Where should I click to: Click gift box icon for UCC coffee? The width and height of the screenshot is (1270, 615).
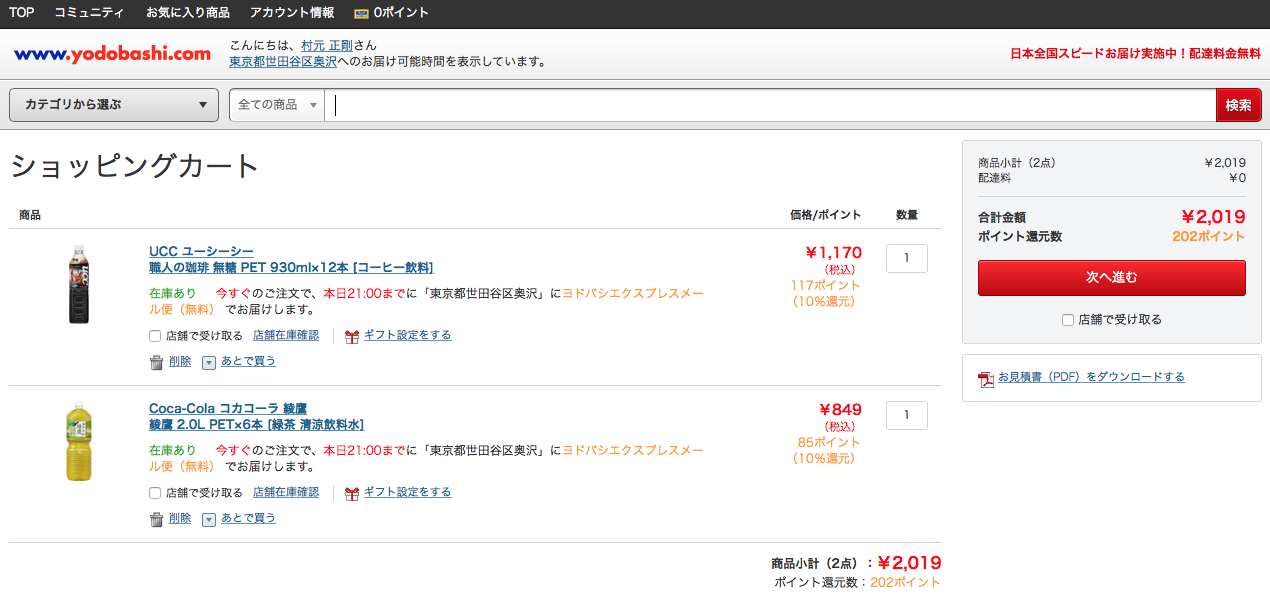(x=351, y=336)
